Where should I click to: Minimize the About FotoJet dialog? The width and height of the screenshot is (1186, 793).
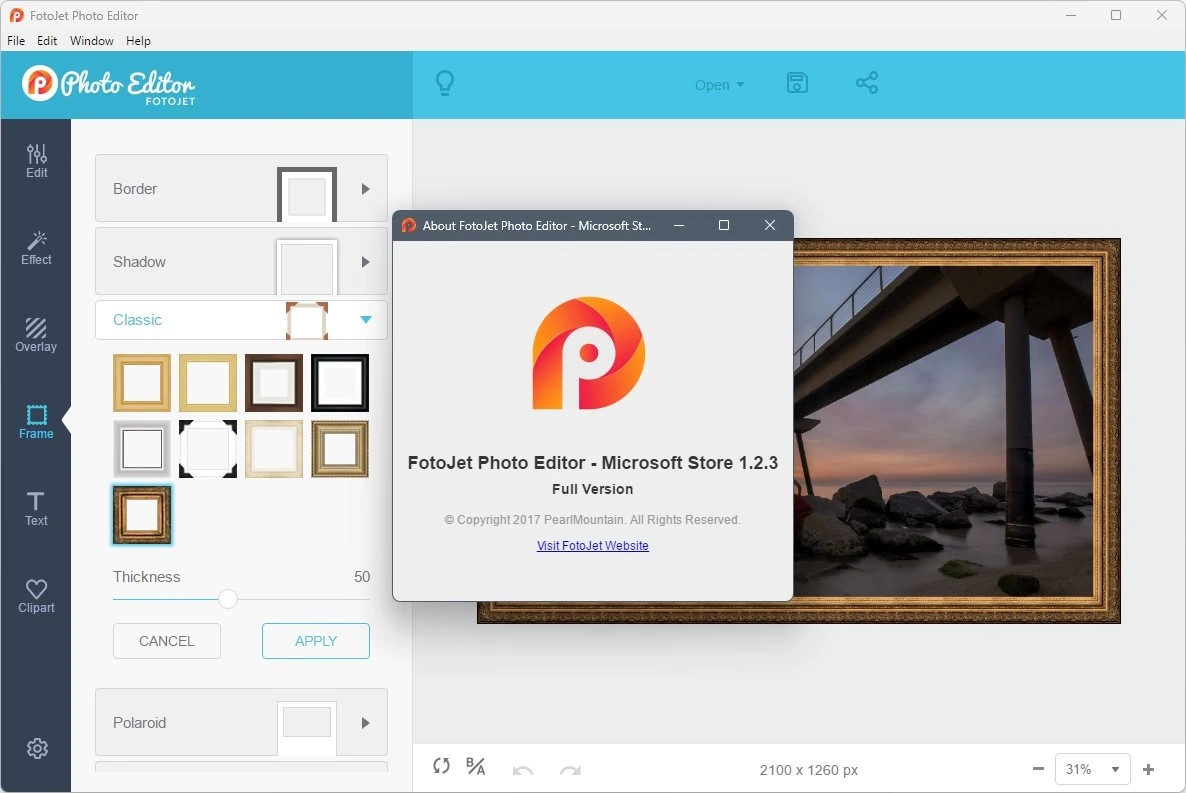pyautogui.click(x=679, y=225)
